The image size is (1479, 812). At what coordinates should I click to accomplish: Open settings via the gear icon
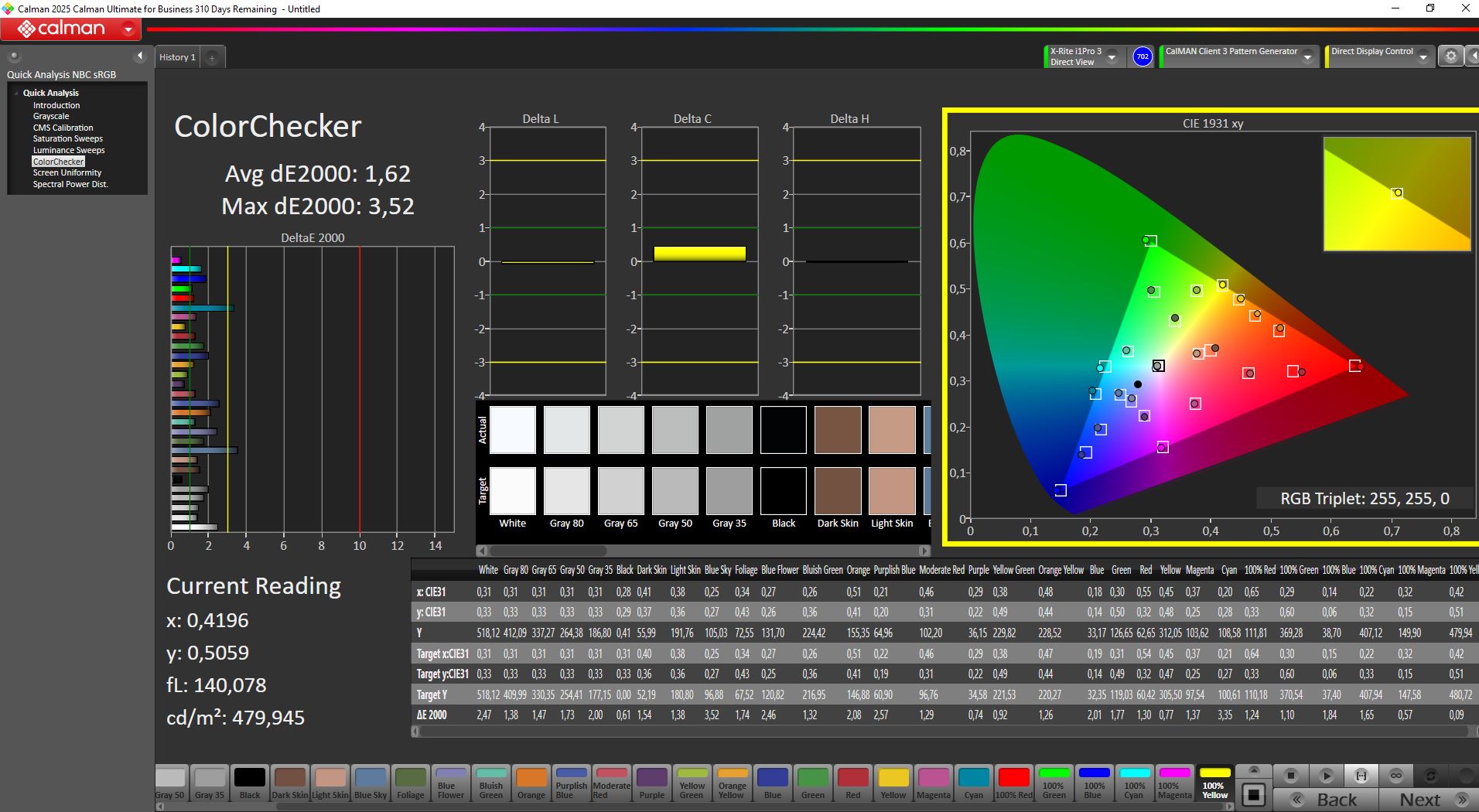pos(1451,56)
